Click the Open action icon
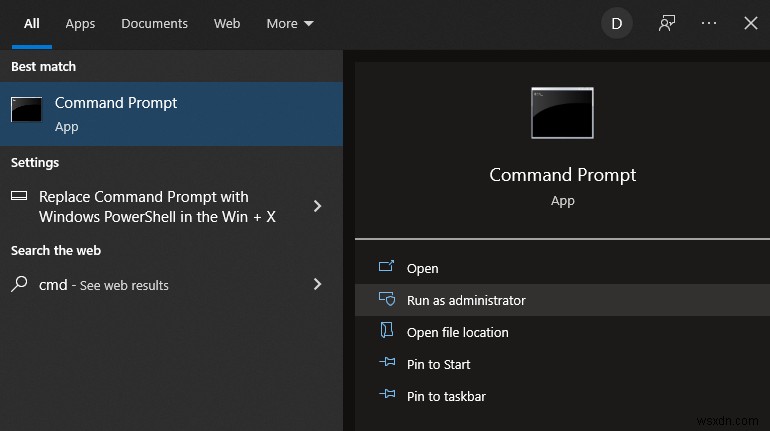770x431 pixels. pos(386,266)
